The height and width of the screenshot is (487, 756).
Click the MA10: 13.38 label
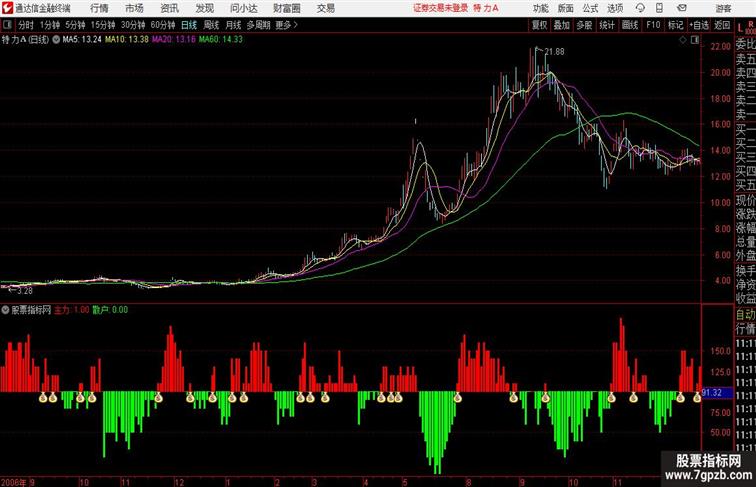click(x=127, y=40)
